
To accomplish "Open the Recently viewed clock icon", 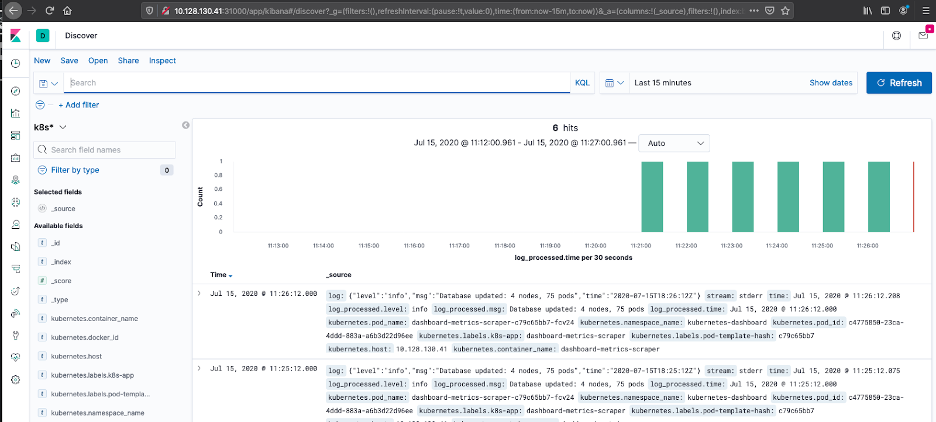I will point(16,63).
